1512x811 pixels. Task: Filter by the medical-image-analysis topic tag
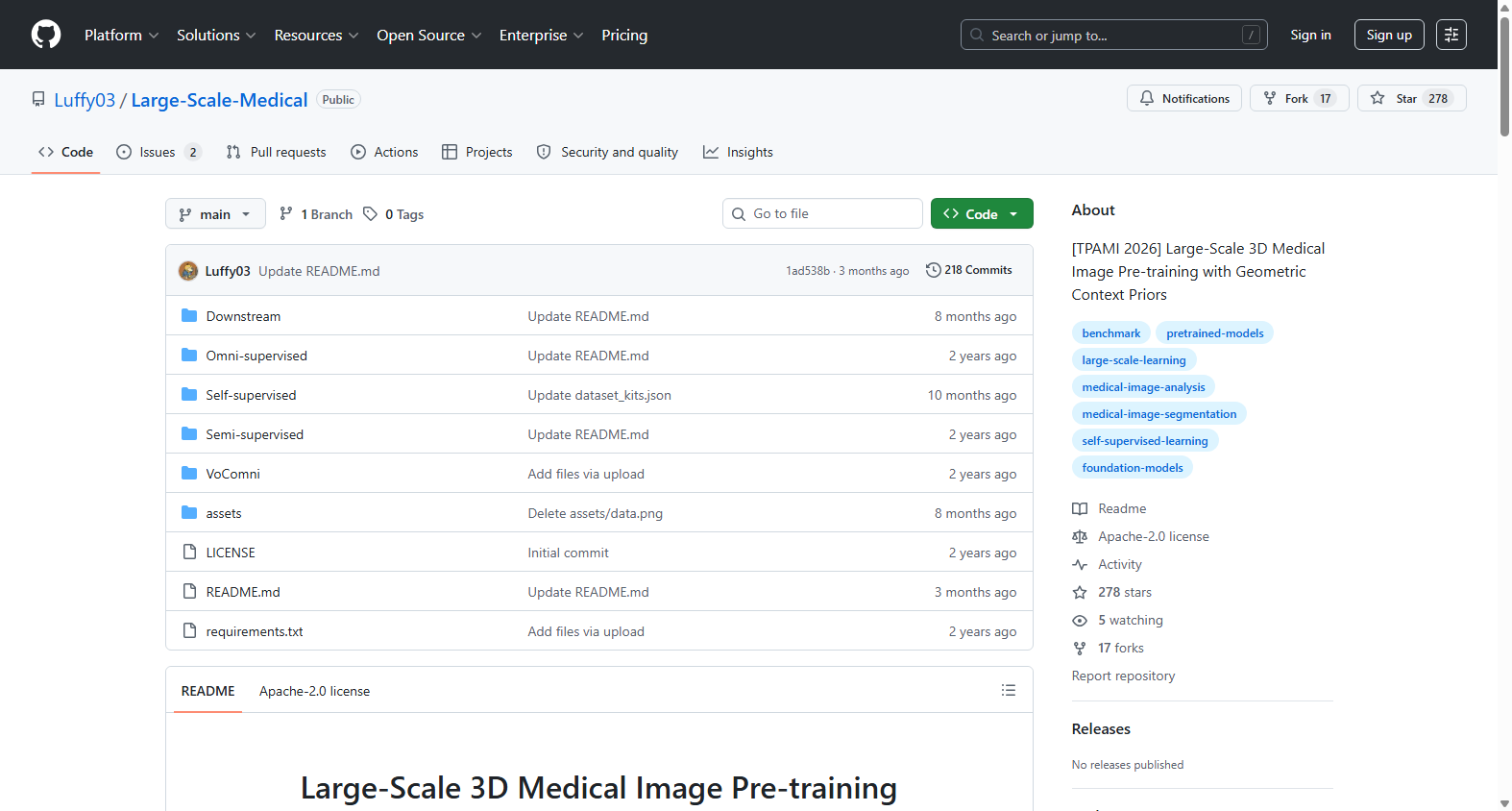point(1143,387)
